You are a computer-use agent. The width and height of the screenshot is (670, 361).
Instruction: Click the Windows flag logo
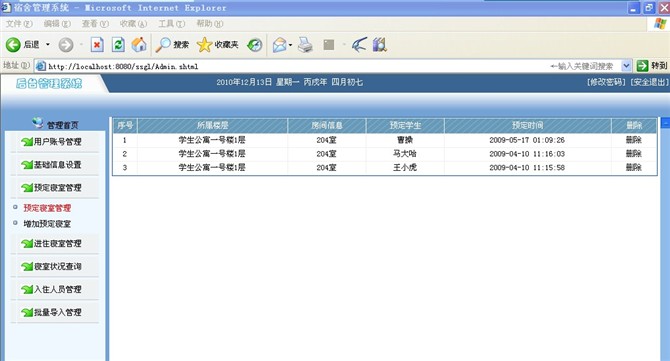click(660, 24)
